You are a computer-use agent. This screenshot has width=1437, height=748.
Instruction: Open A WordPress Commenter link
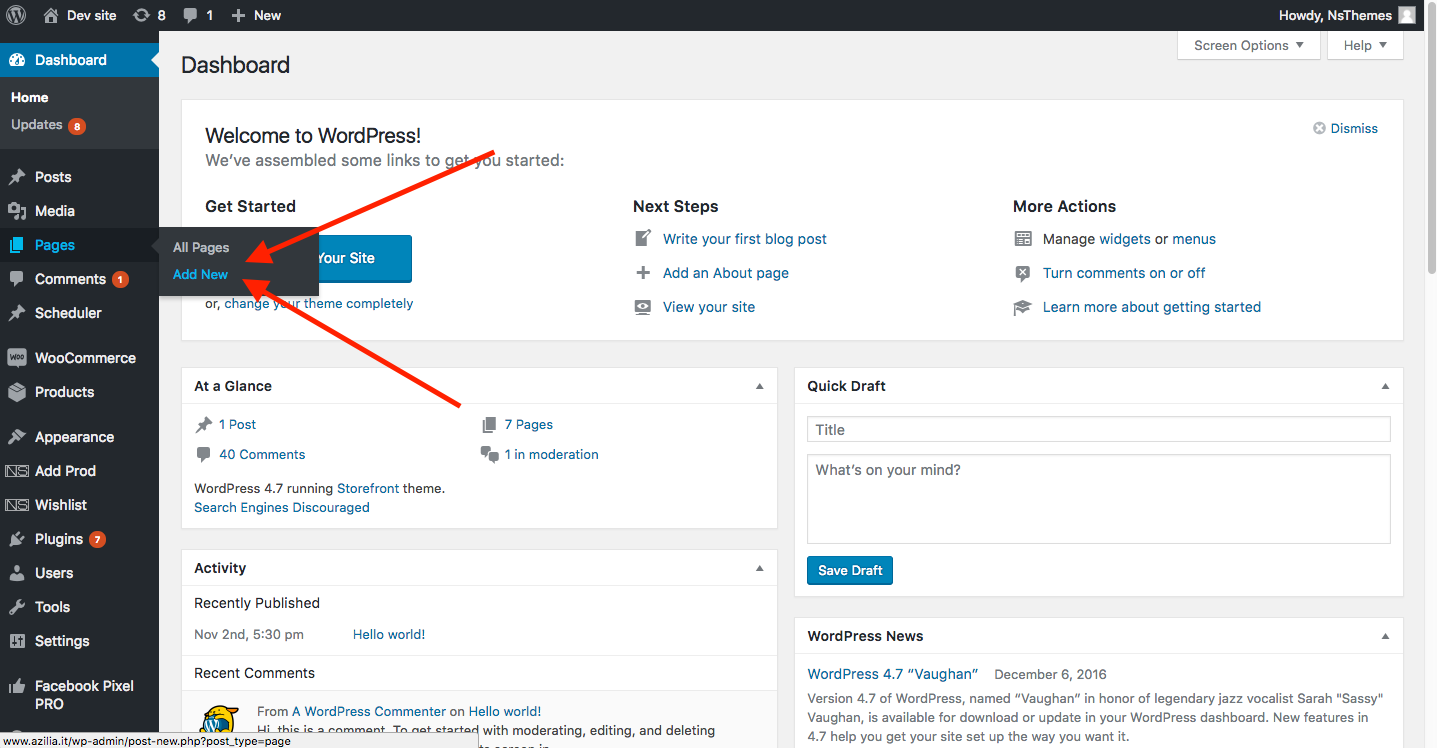pos(368,711)
